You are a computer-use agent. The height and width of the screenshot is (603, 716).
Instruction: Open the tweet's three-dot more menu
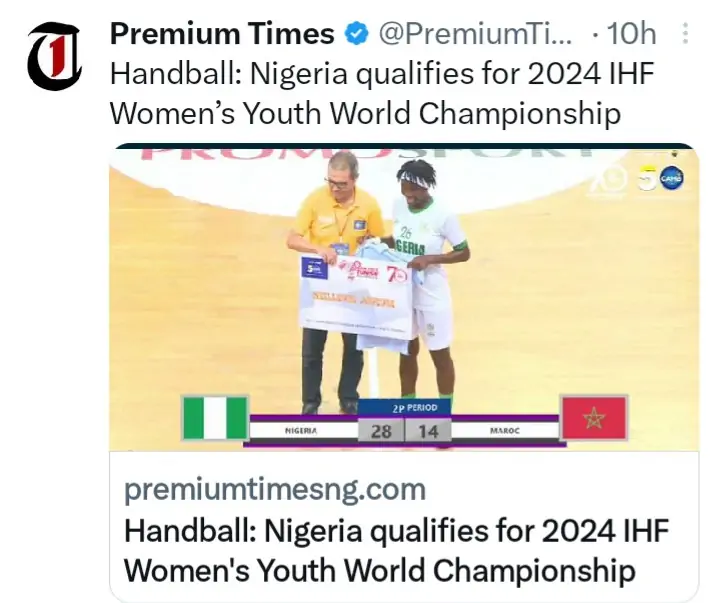click(685, 34)
